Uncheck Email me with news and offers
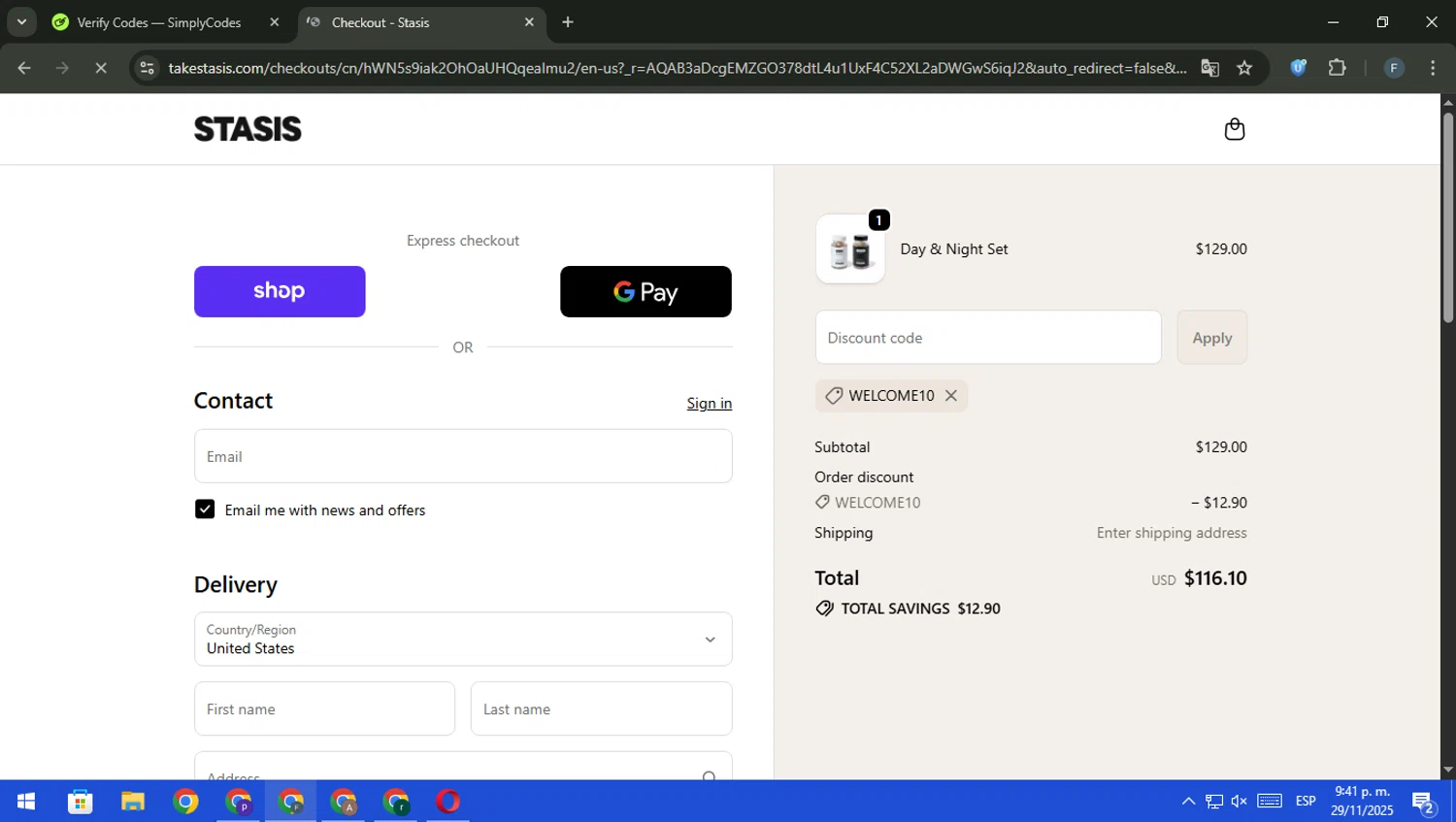 205,510
